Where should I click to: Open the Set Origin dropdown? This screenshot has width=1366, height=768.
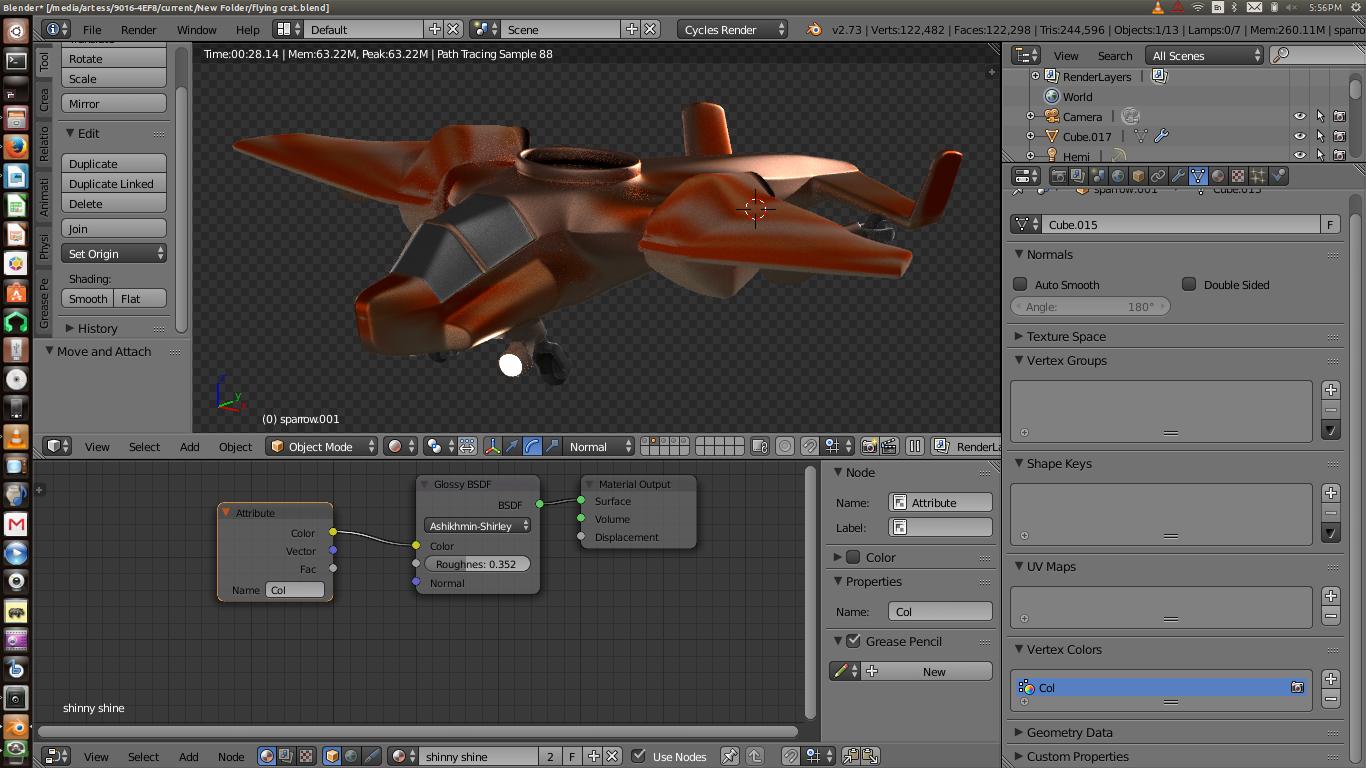tap(114, 254)
